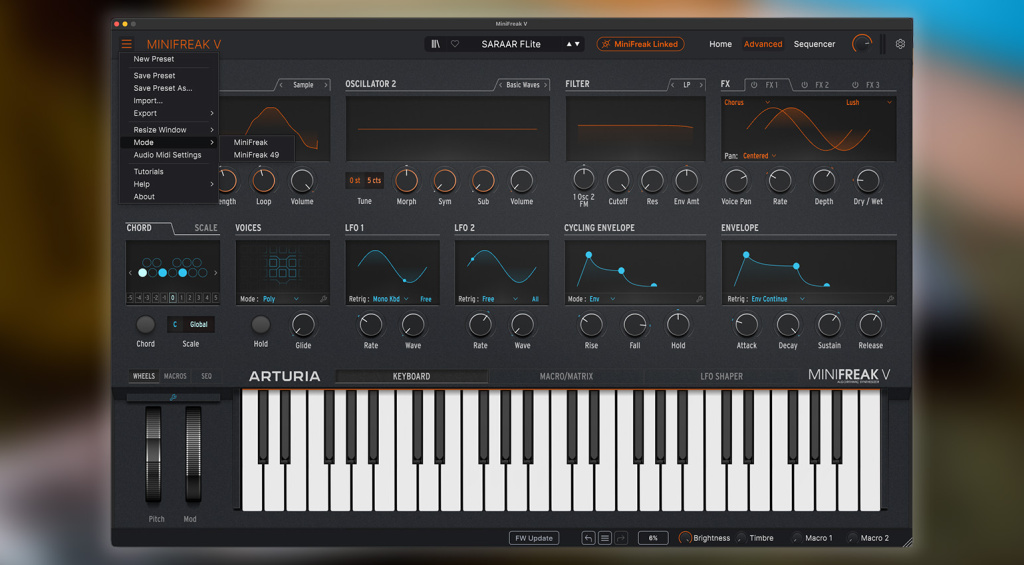
Task: Open the Pan Centered dropdown
Action: pos(760,155)
